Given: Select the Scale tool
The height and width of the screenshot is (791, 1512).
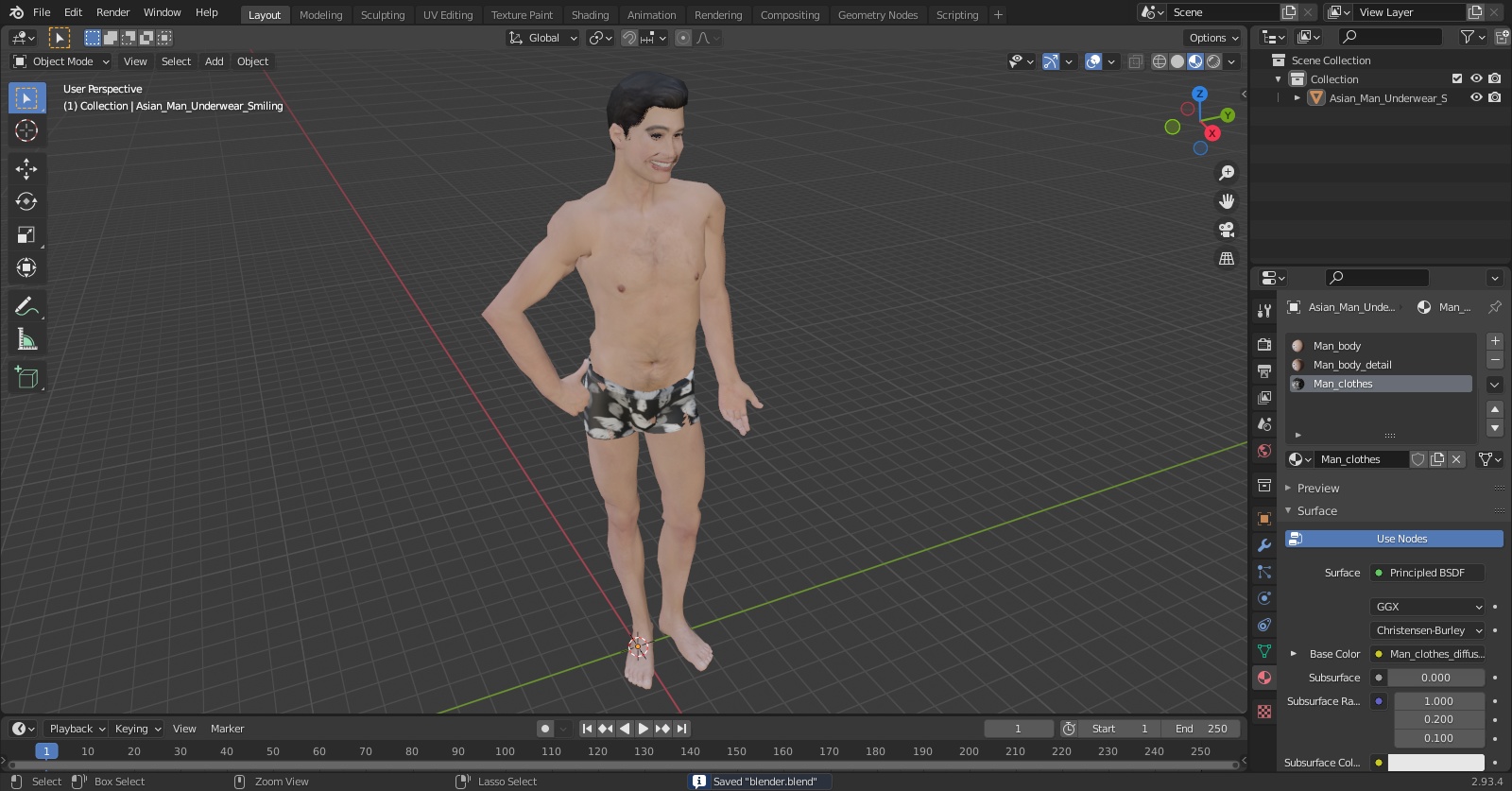Looking at the screenshot, I should [x=26, y=235].
